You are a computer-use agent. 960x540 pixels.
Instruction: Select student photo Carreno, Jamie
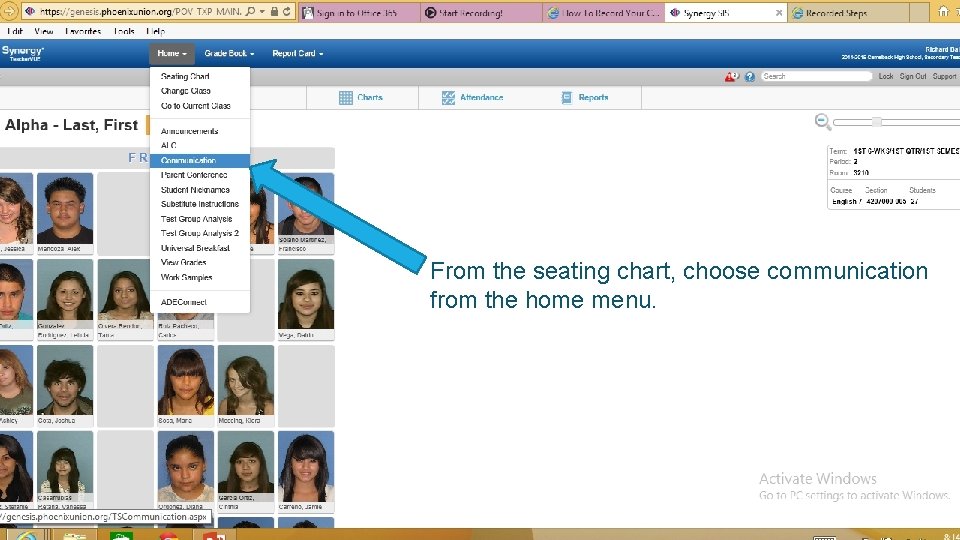point(306,471)
